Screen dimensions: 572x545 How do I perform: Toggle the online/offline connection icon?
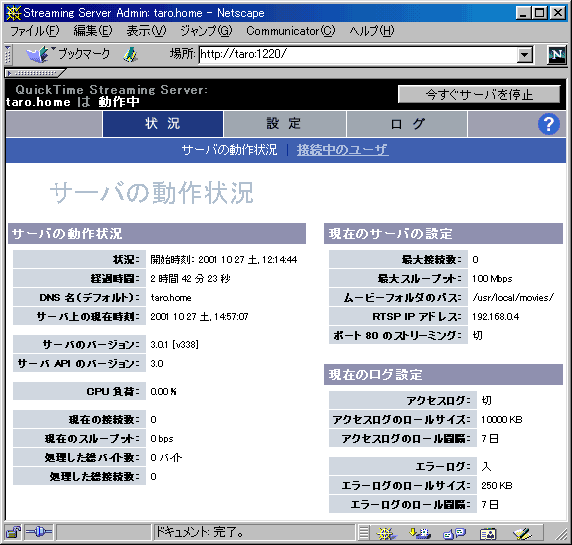pos(39,533)
